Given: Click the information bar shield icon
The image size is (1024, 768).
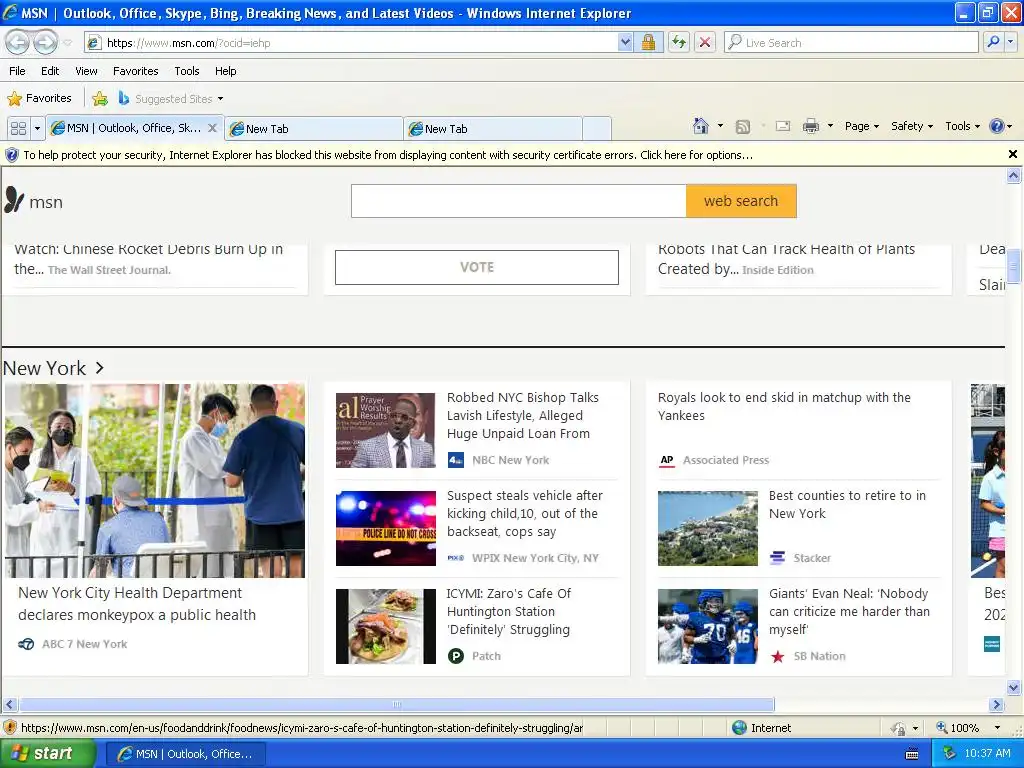Looking at the screenshot, I should (12, 155).
